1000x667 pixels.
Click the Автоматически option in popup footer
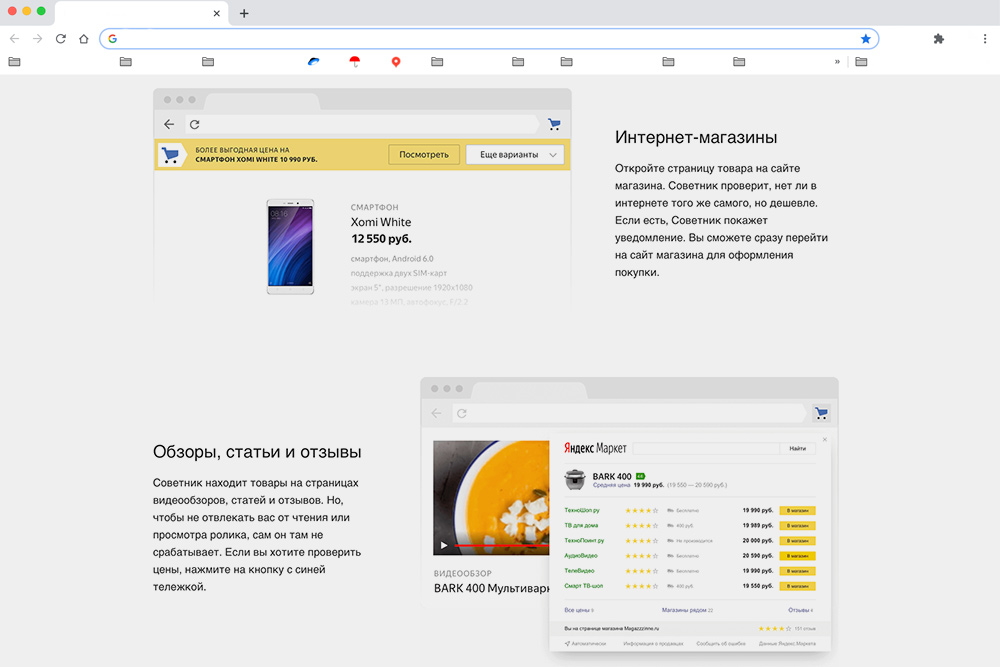[585, 643]
